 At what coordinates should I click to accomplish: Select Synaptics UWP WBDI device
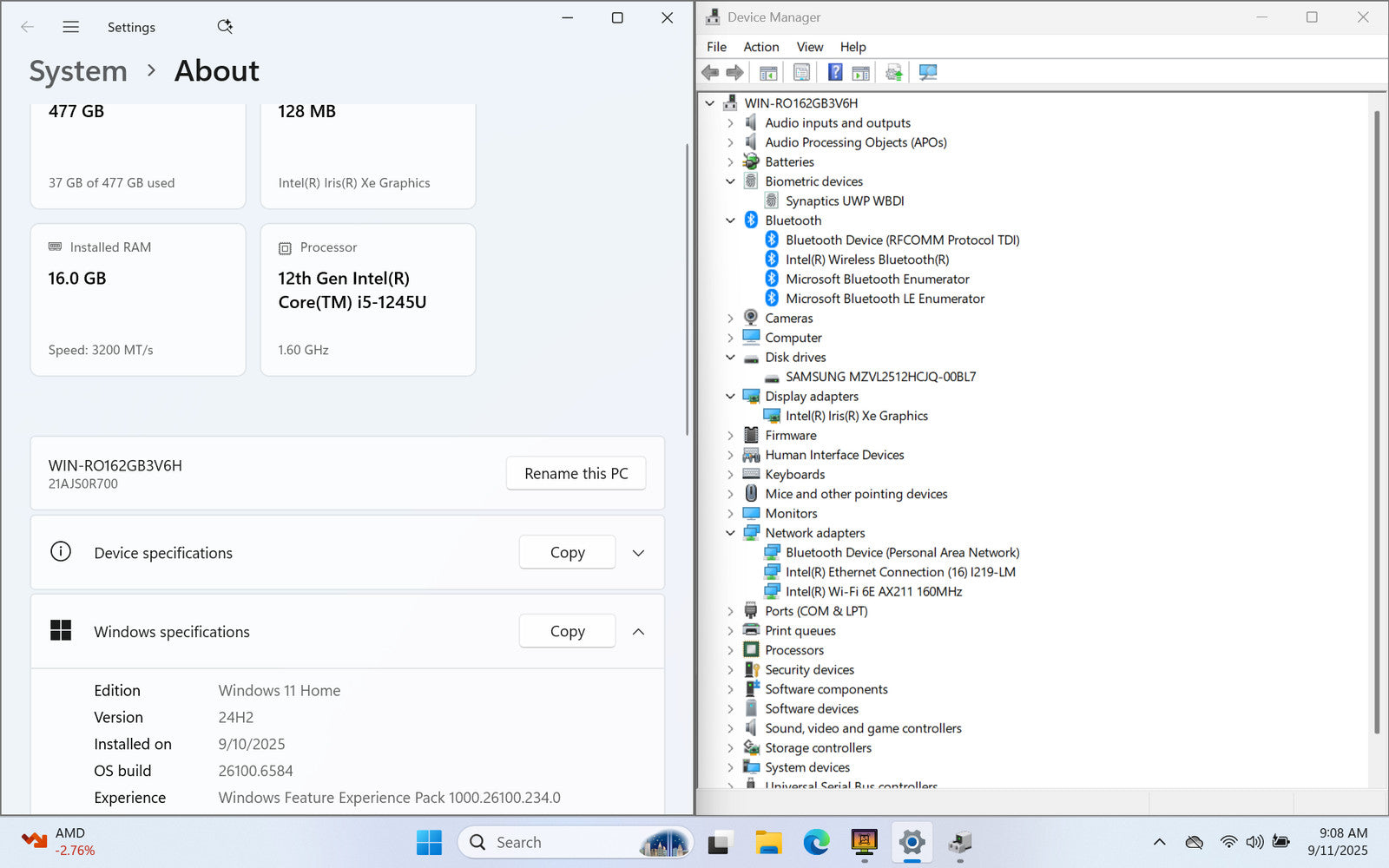(834, 201)
